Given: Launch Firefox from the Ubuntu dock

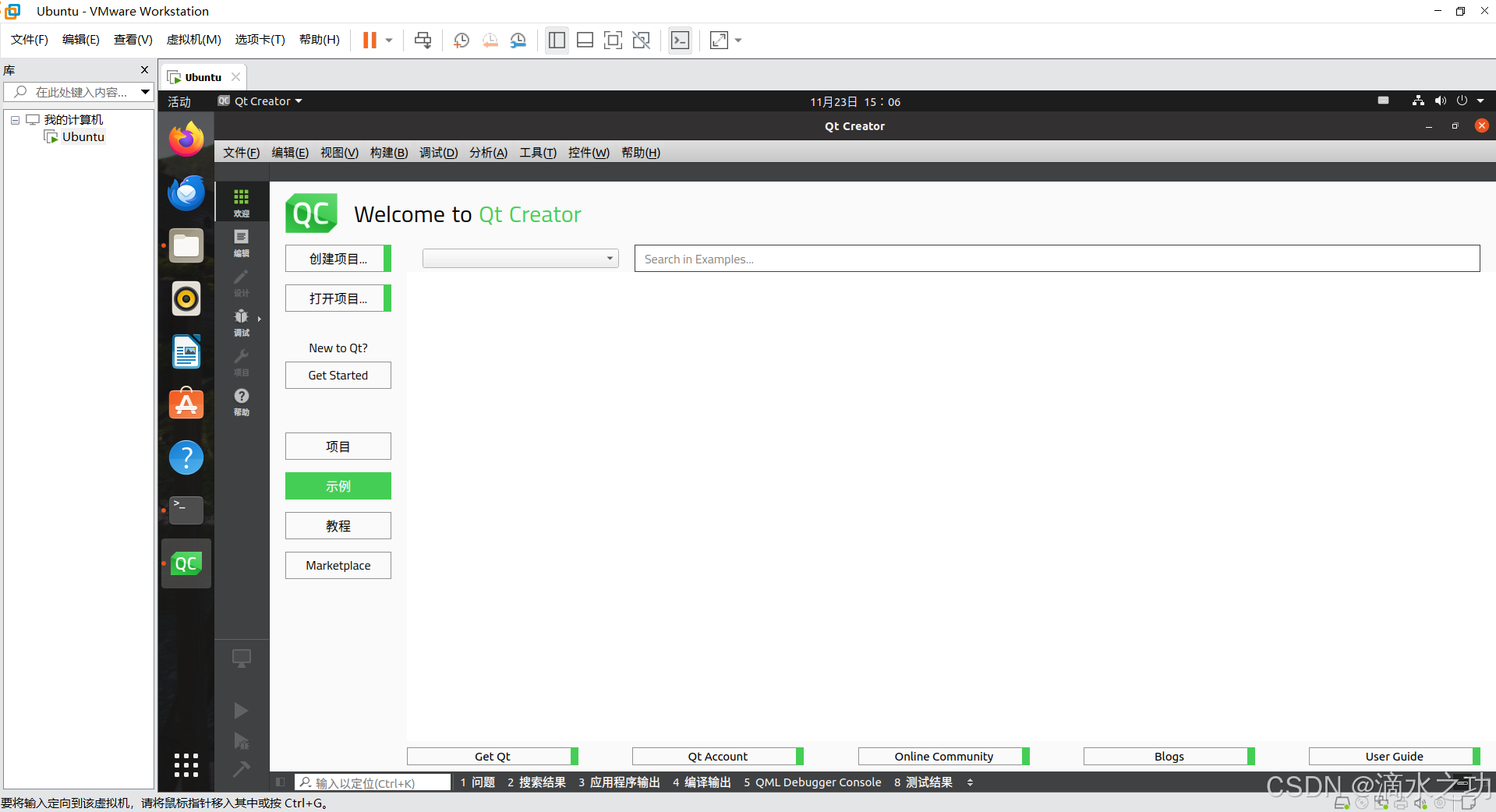Looking at the screenshot, I should (x=186, y=139).
